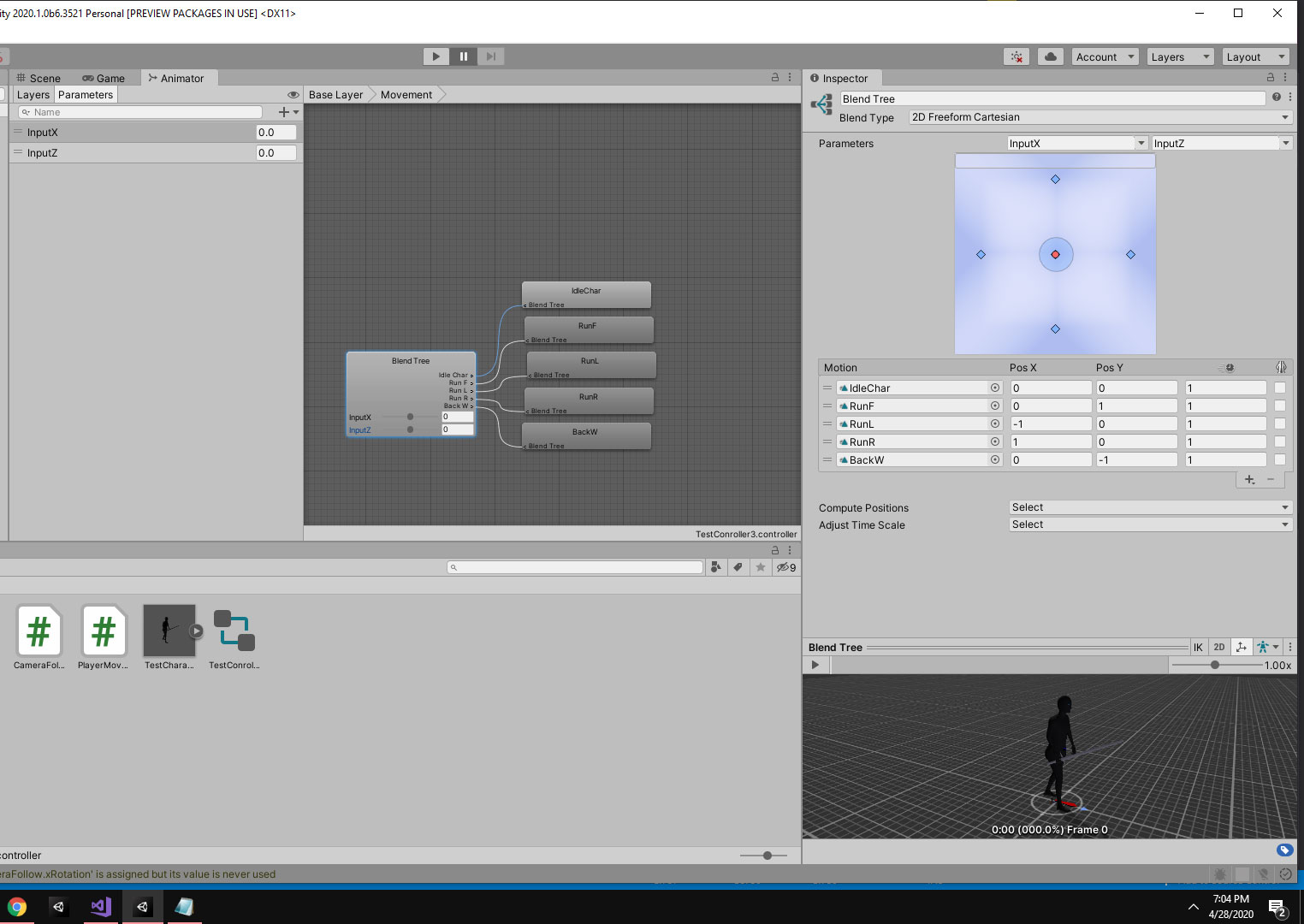
Task: Select the BackW node in graph
Action: 586,435
